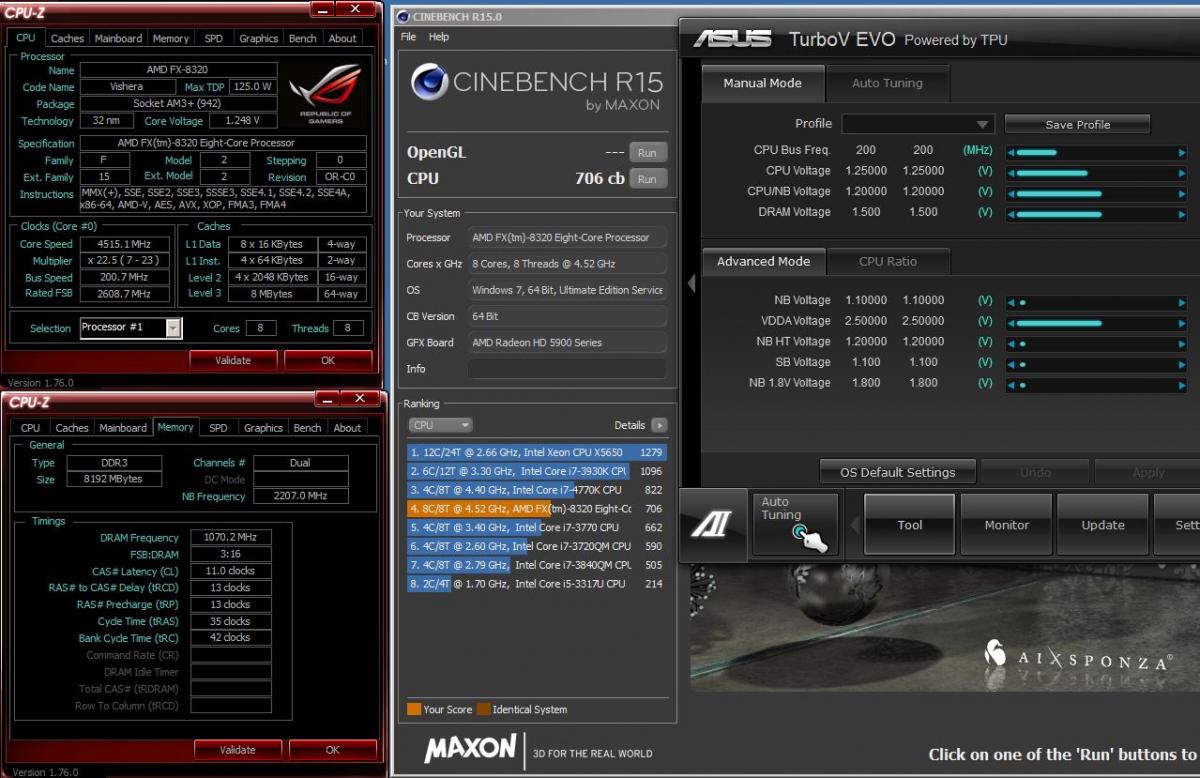Increase CPU Voltage with right arrow
Viewport: 1200px width, 778px height.
coord(1182,173)
